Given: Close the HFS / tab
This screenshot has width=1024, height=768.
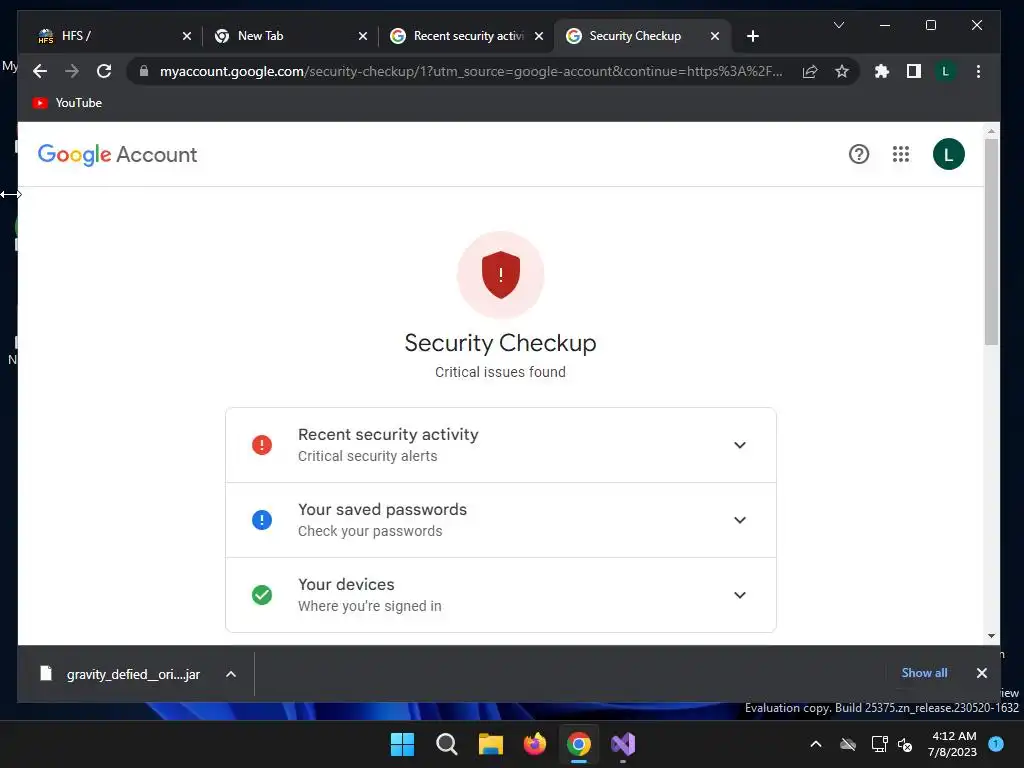Looking at the screenshot, I should tap(187, 36).
